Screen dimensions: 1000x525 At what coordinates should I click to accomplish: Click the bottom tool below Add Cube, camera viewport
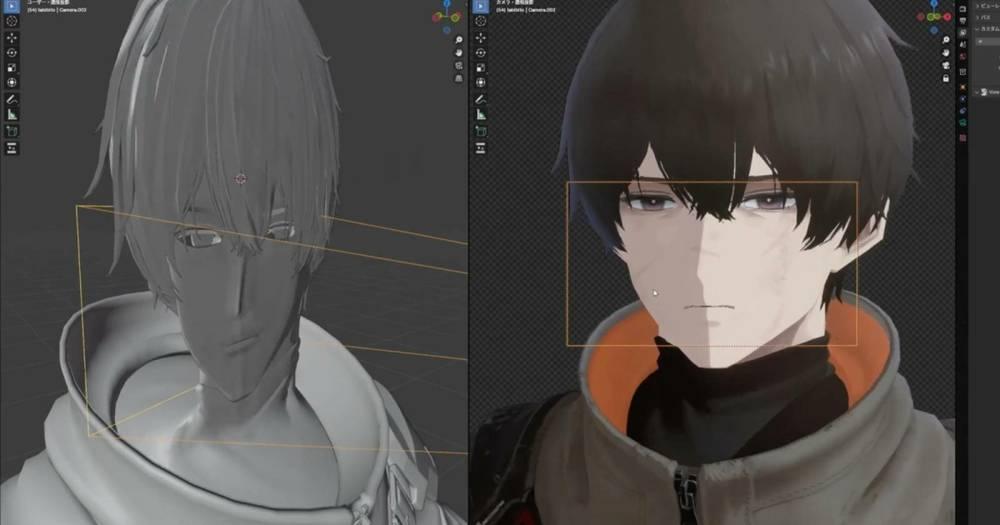click(x=480, y=148)
